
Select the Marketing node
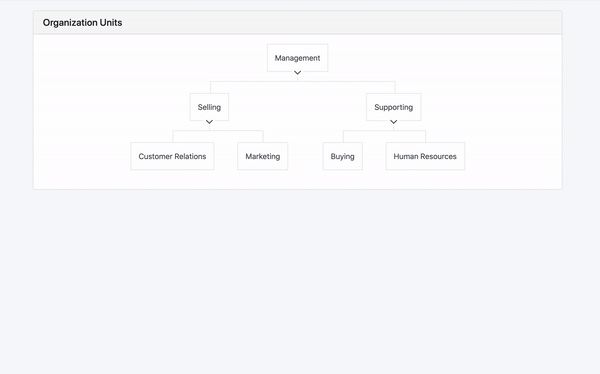(x=262, y=156)
